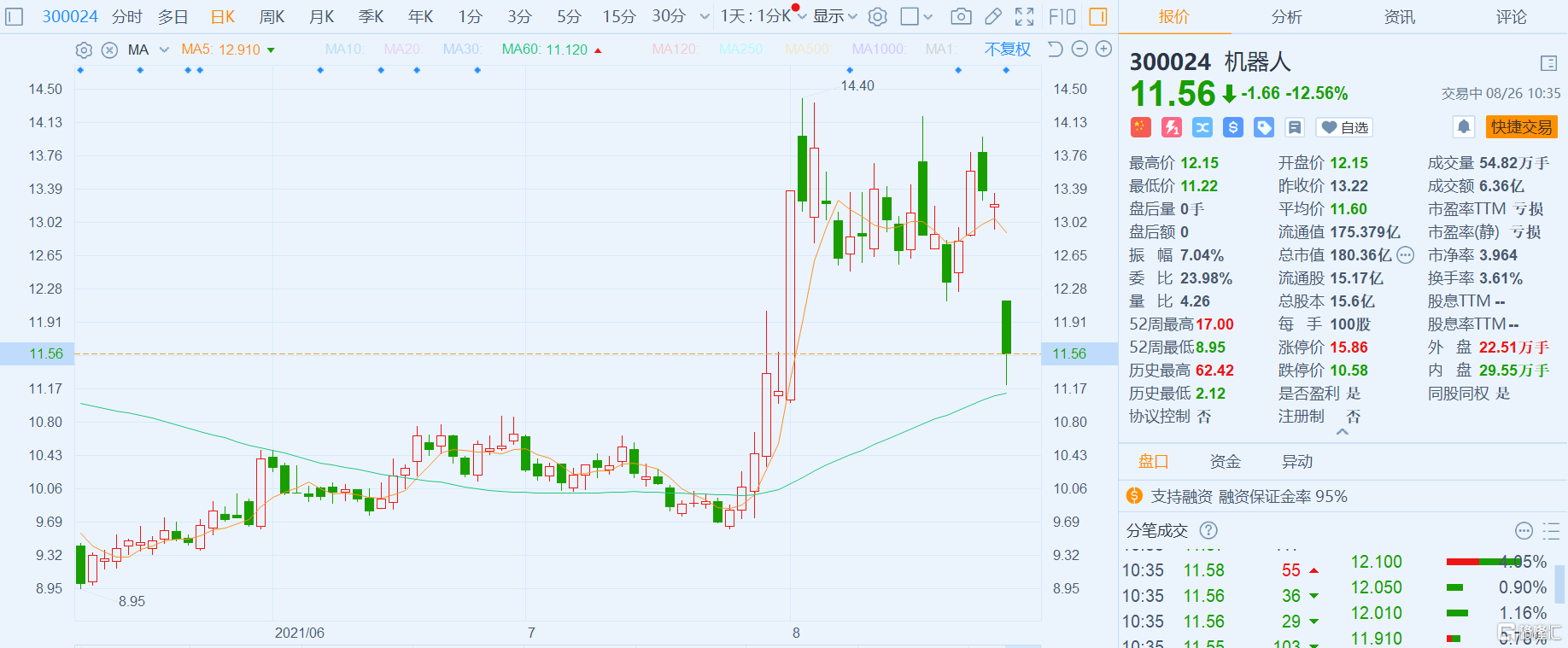1568x648 pixels.
Task: Switch to the 周K weekly chart
Action: click(272, 16)
